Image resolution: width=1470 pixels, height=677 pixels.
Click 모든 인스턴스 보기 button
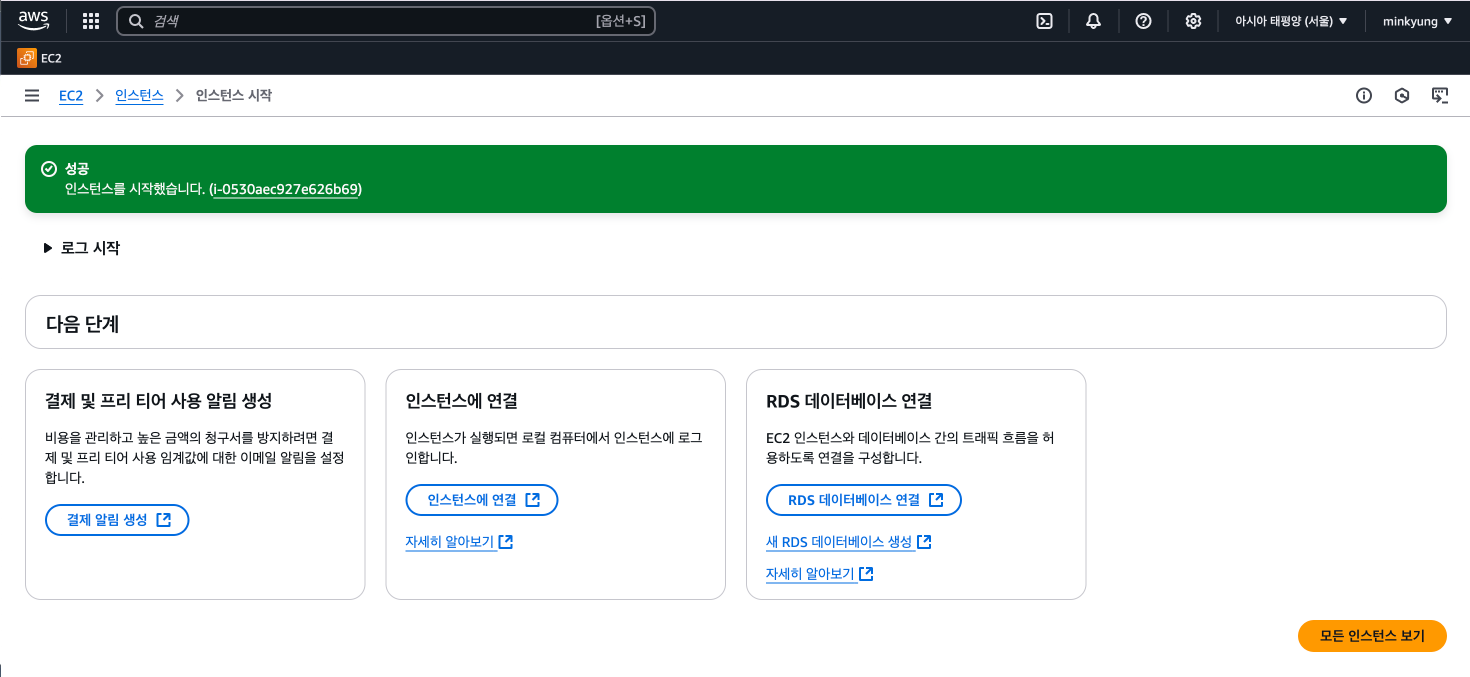(1372, 636)
